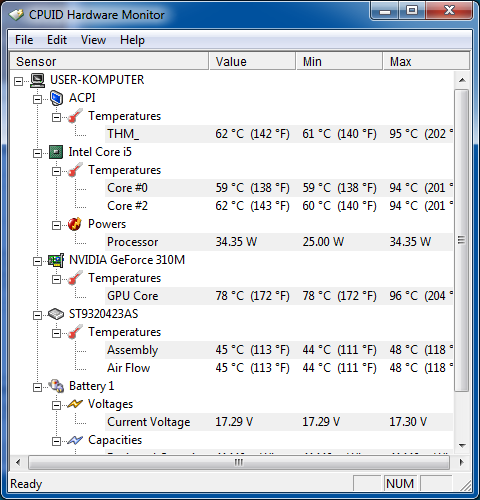The height and width of the screenshot is (500, 480).
Task: Click the Value column header
Action: point(252,61)
